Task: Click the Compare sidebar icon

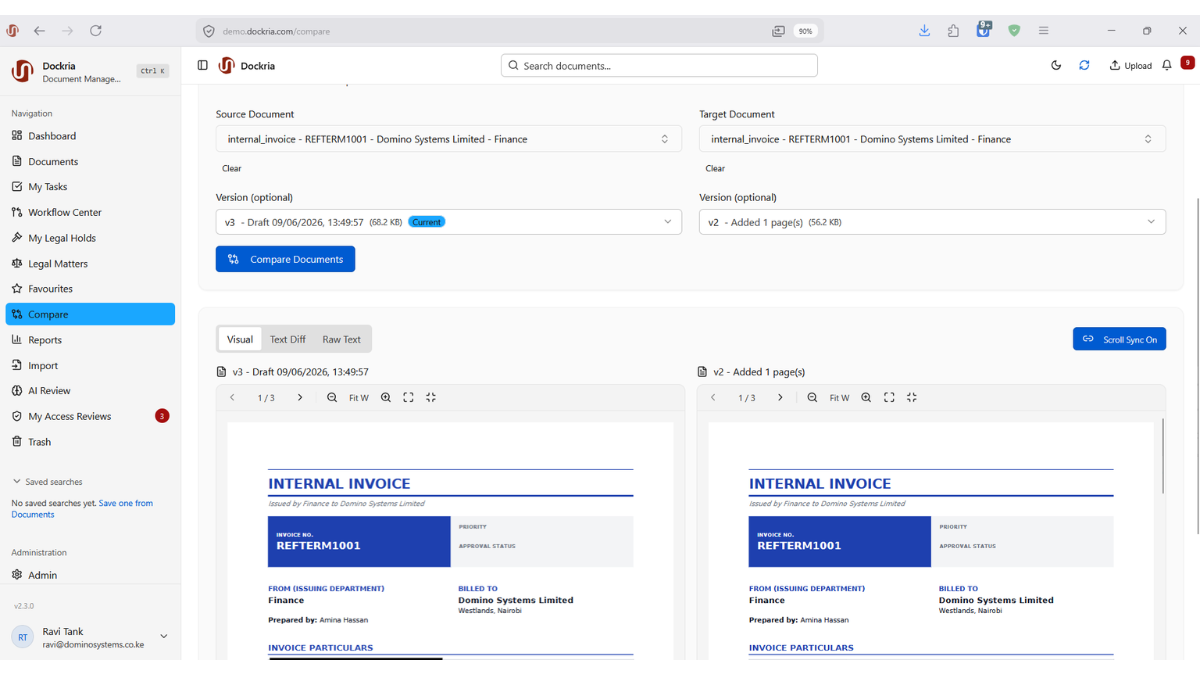Action: 17,314
